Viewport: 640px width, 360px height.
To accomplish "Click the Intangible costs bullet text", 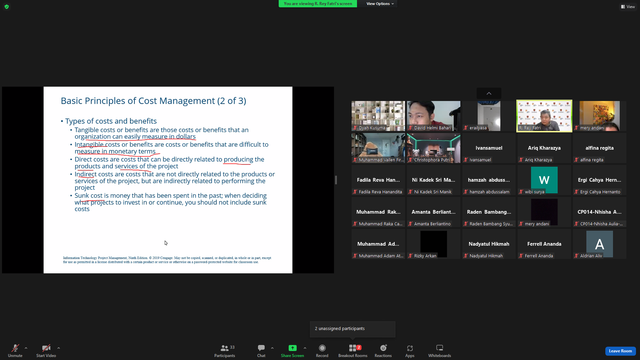I will click(171, 148).
